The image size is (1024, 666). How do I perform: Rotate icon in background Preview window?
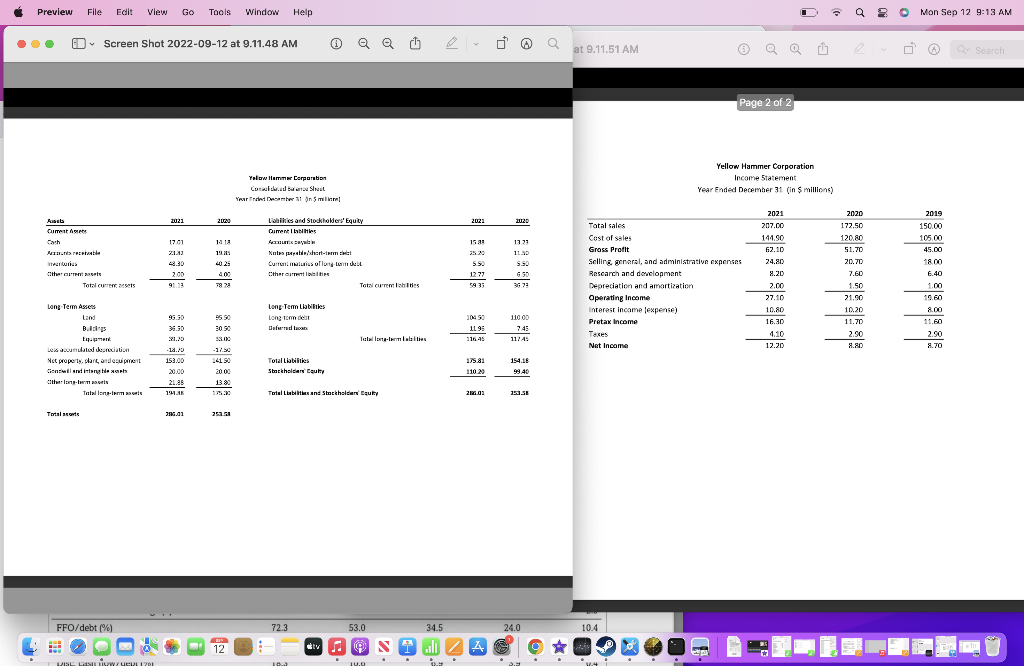(x=909, y=50)
